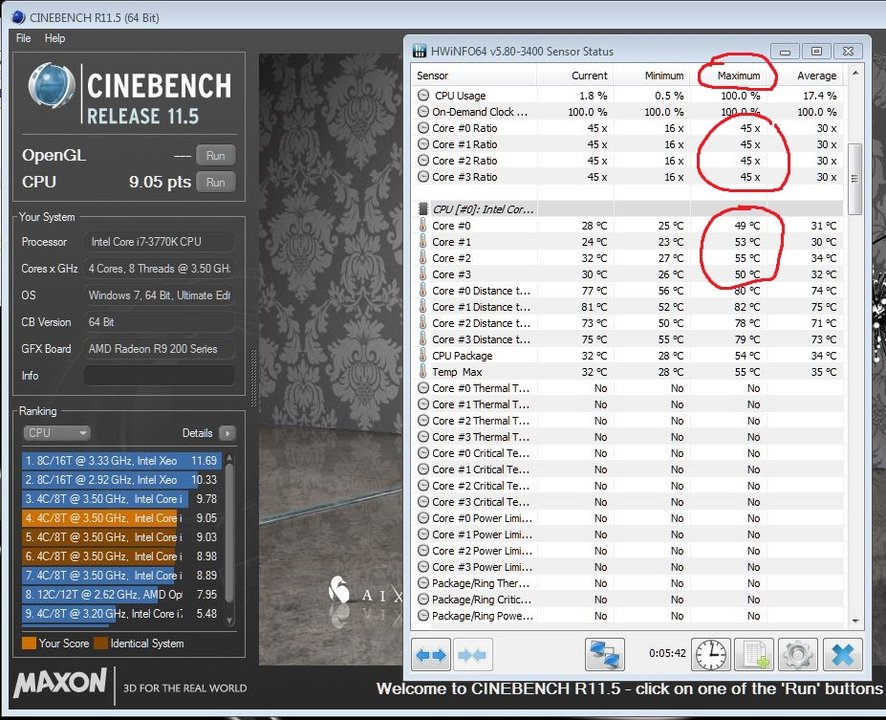
Task: Click scroll-down arrow in HWiNFO sensor list
Action: pyautogui.click(x=855, y=621)
